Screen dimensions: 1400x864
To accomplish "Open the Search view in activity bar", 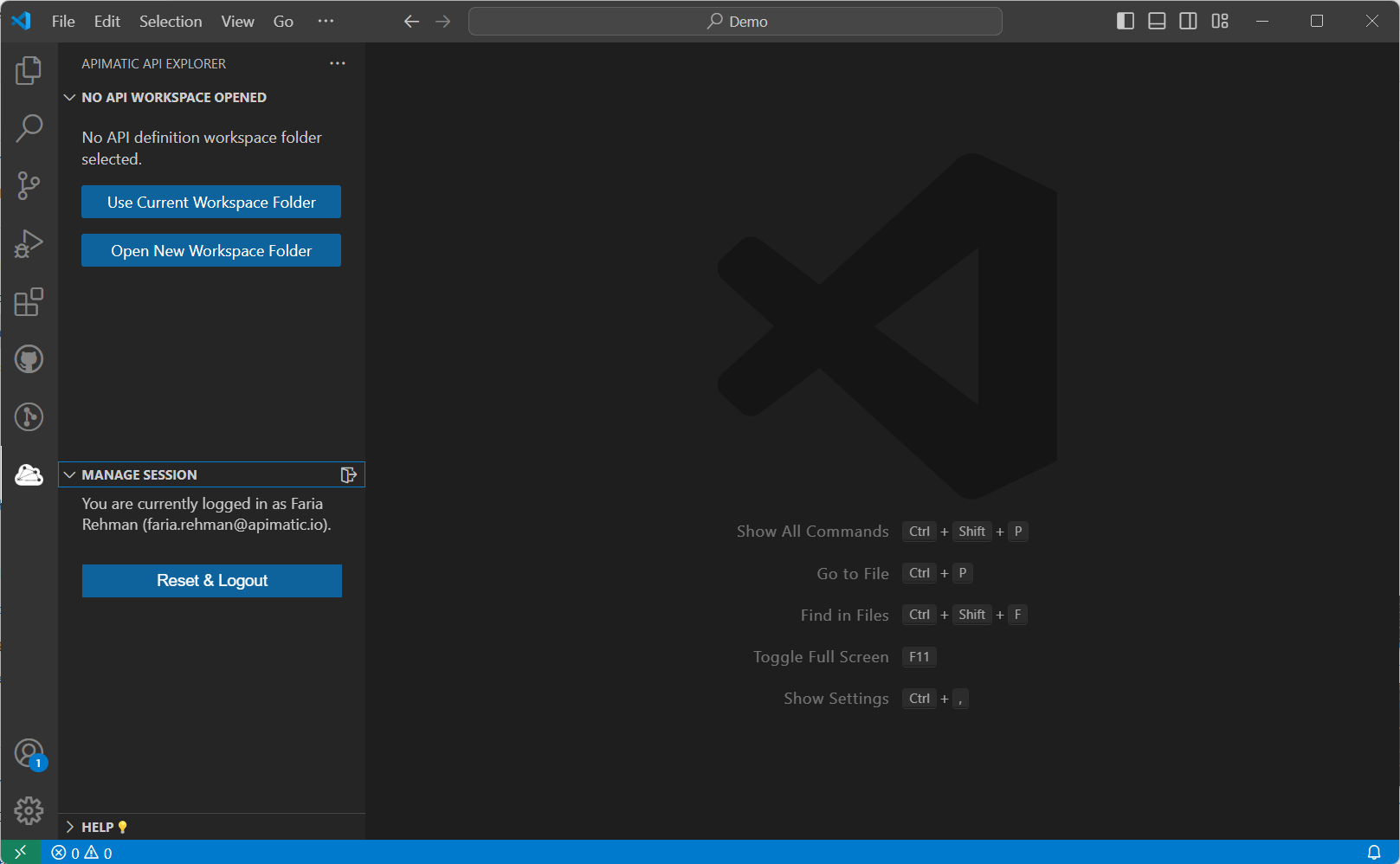I will 29,128.
